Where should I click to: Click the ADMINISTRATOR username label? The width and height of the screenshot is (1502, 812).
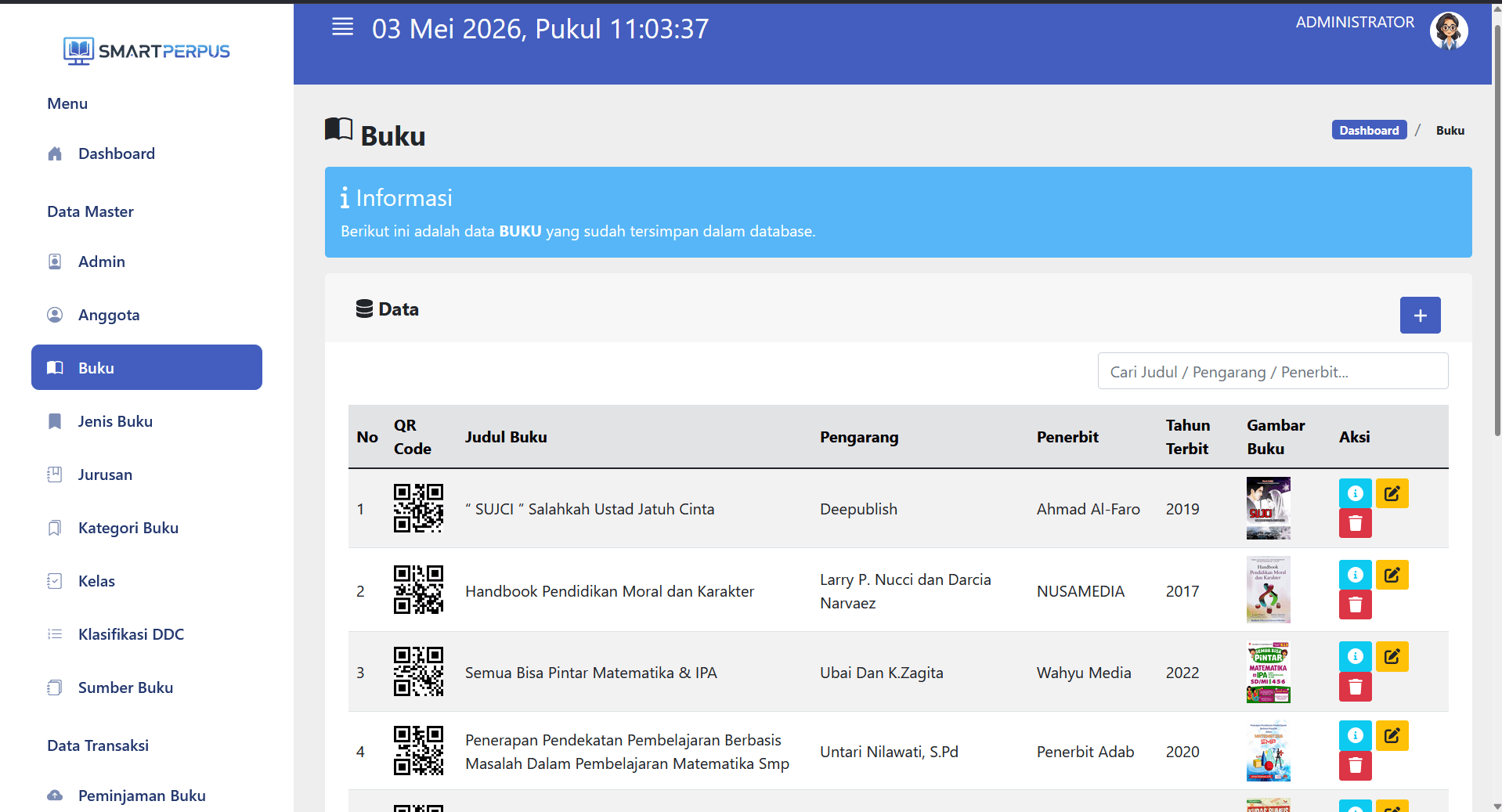(x=1355, y=23)
